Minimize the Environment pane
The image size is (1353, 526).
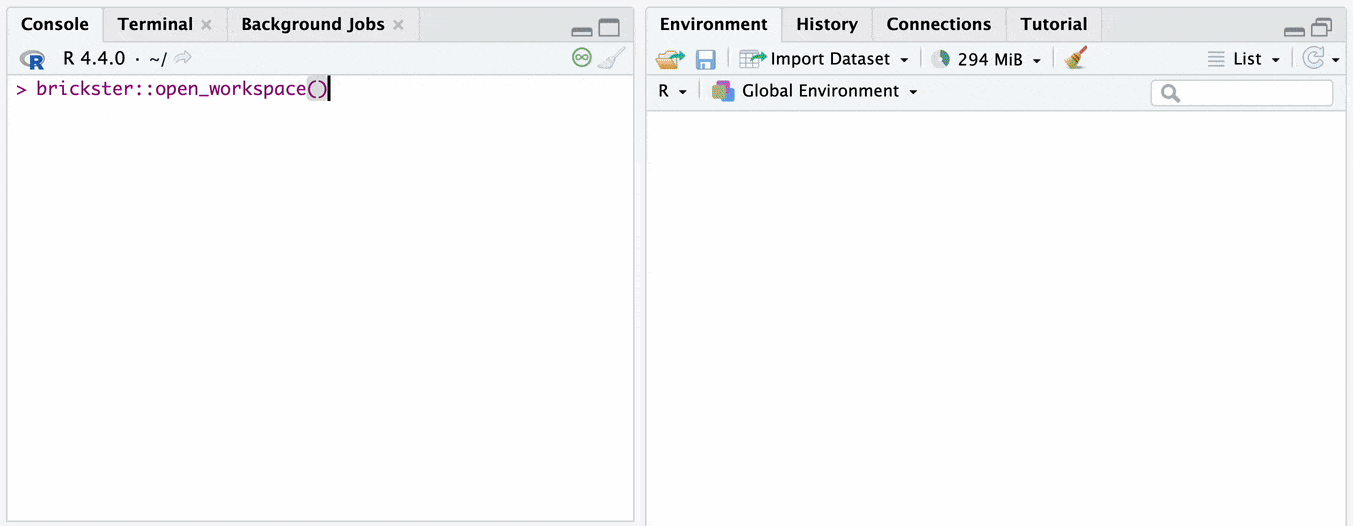click(1294, 30)
